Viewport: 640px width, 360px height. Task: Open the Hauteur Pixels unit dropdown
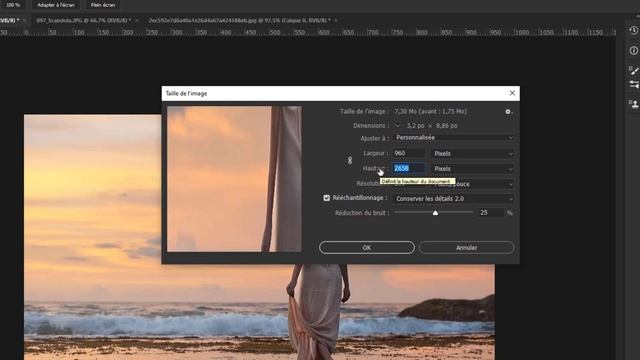pyautogui.click(x=473, y=169)
